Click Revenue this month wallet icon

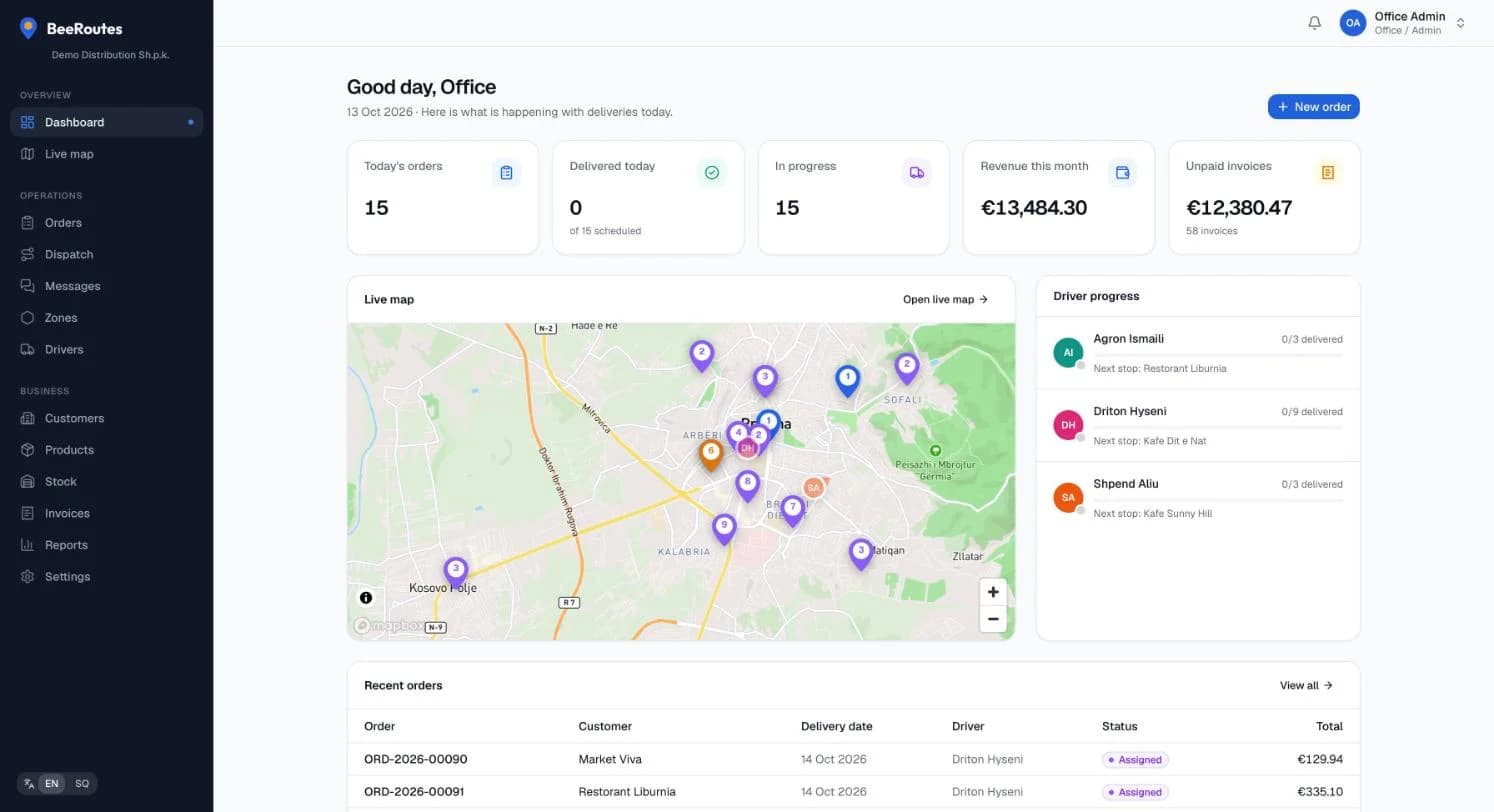[1122, 173]
